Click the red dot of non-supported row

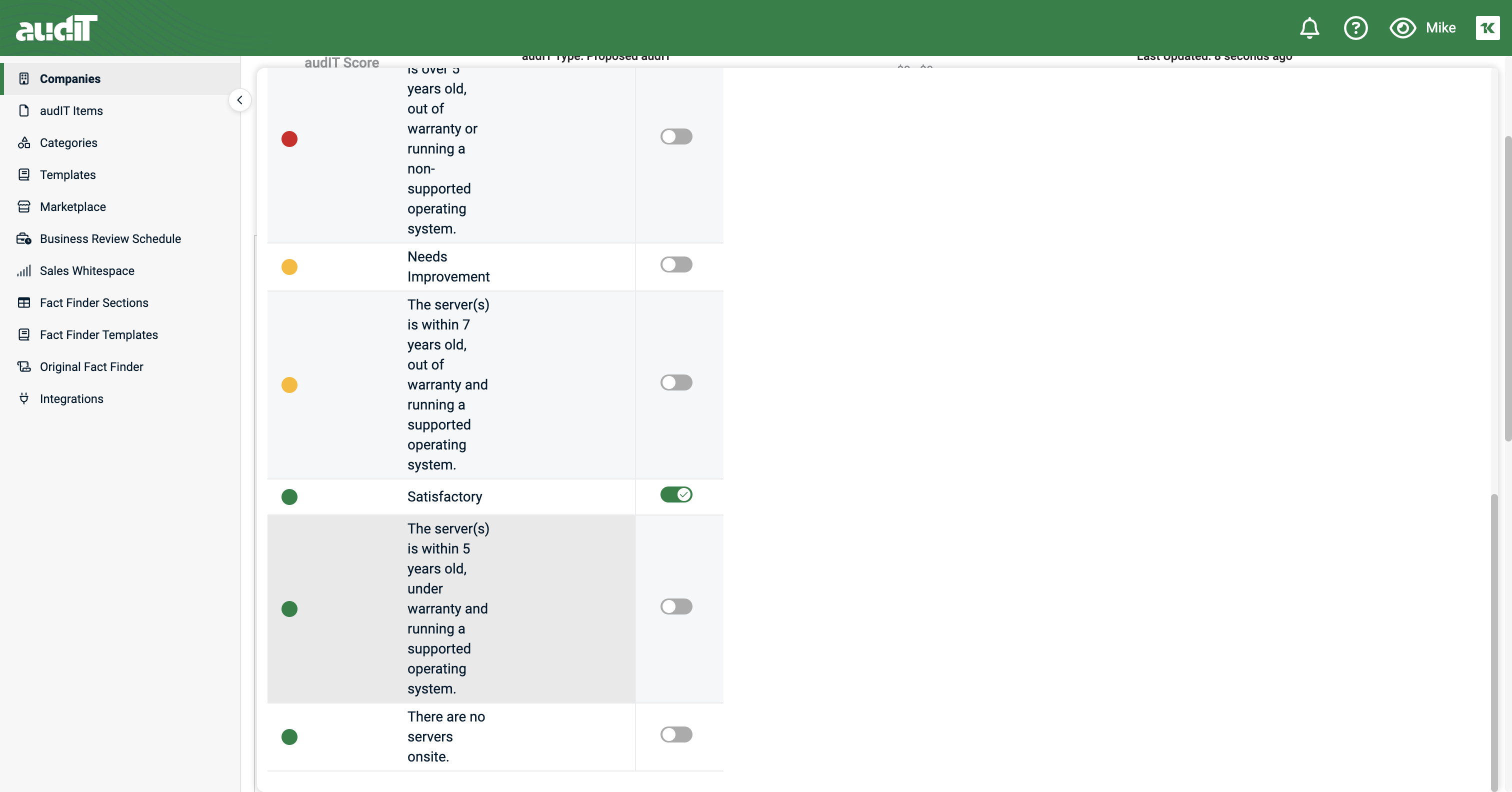[289, 139]
